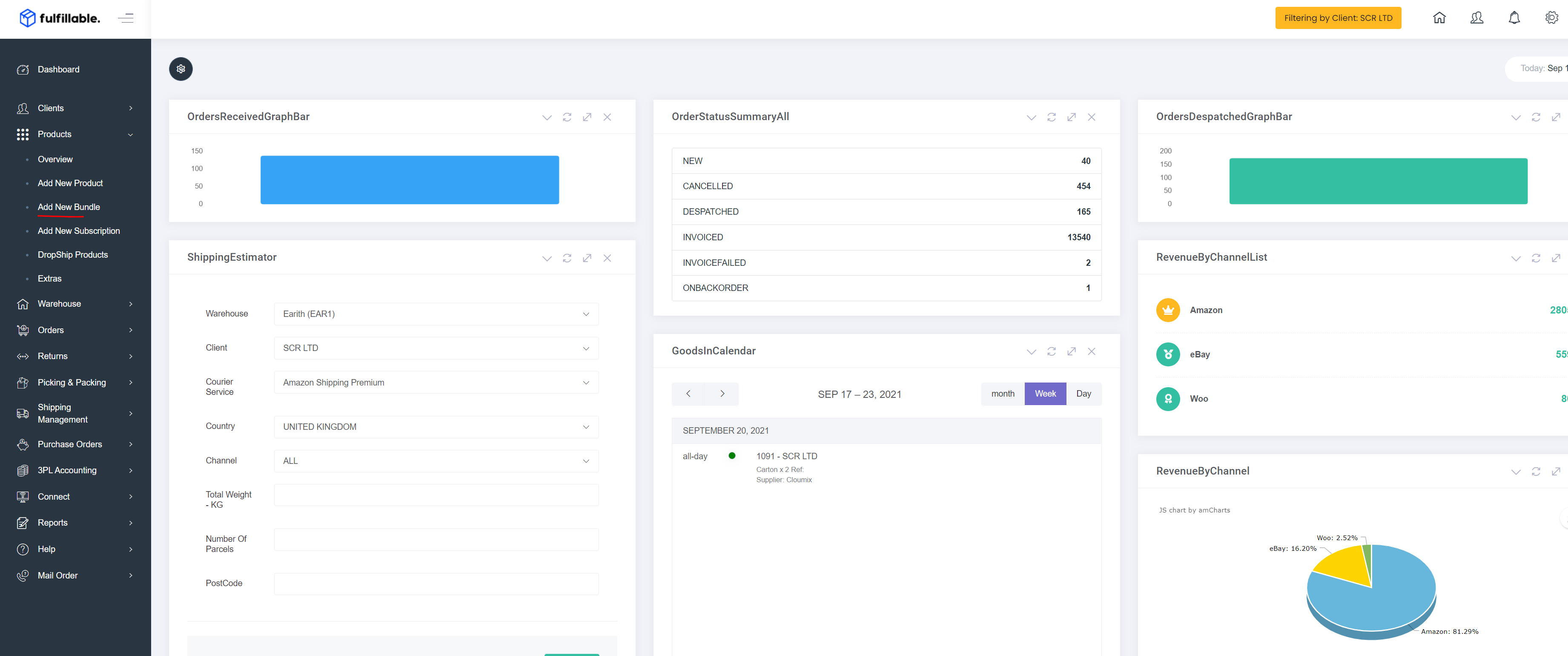The image size is (1568, 656).
Task: Refresh the RevenueByChannel widget
Action: [x=1536, y=472]
